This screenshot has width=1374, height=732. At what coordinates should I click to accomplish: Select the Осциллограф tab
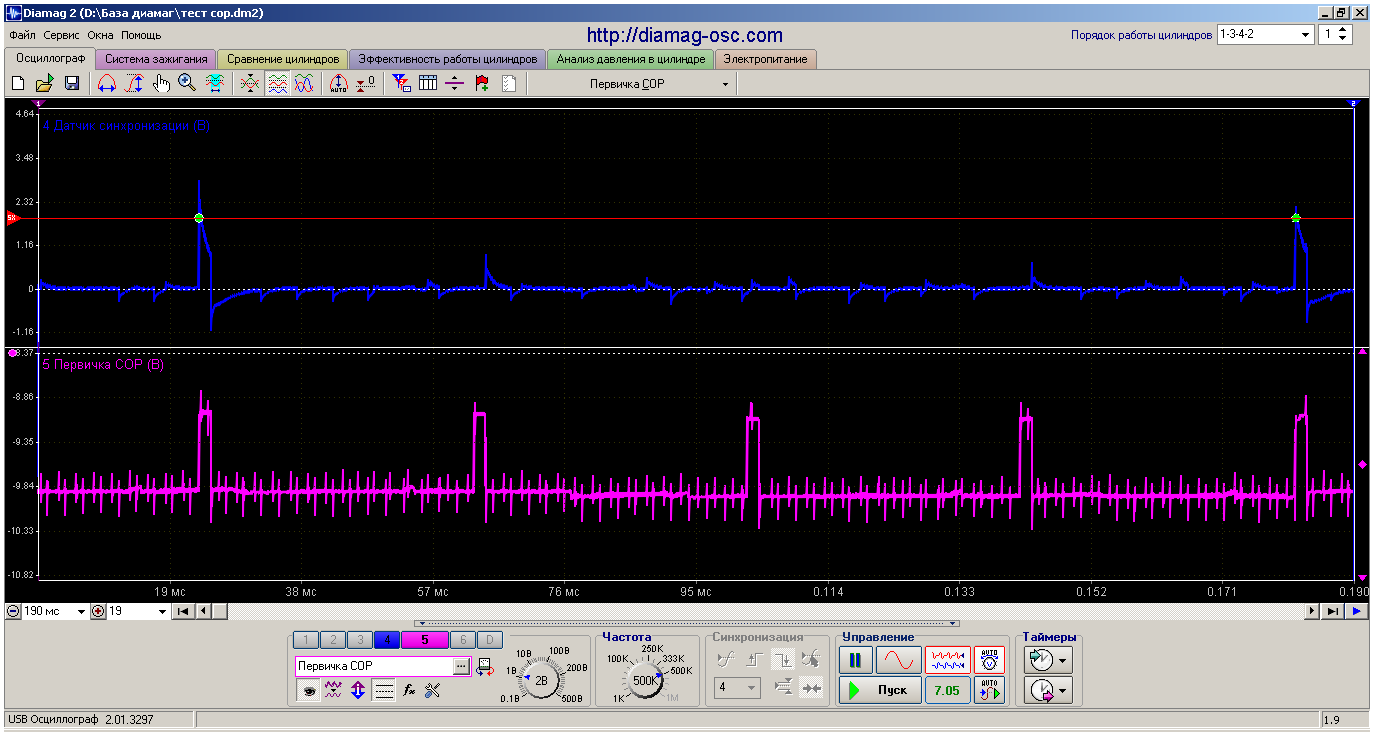pyautogui.click(x=50, y=58)
